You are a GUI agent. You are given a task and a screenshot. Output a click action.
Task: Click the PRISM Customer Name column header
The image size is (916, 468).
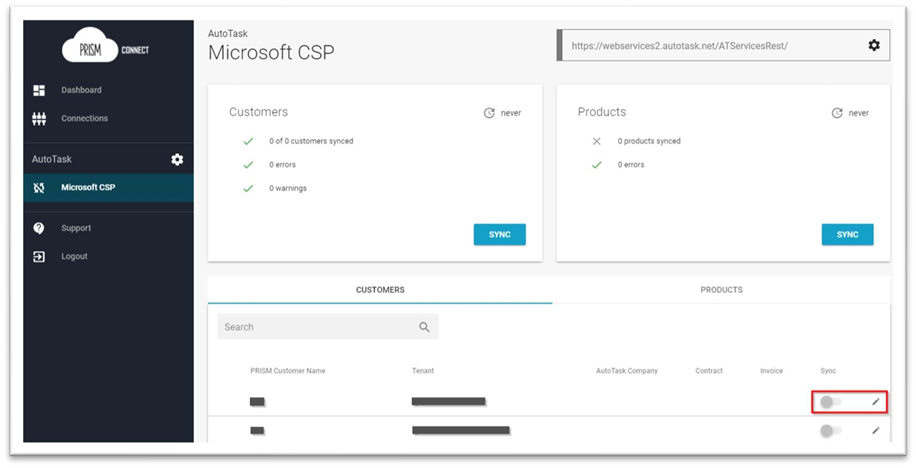click(288, 371)
